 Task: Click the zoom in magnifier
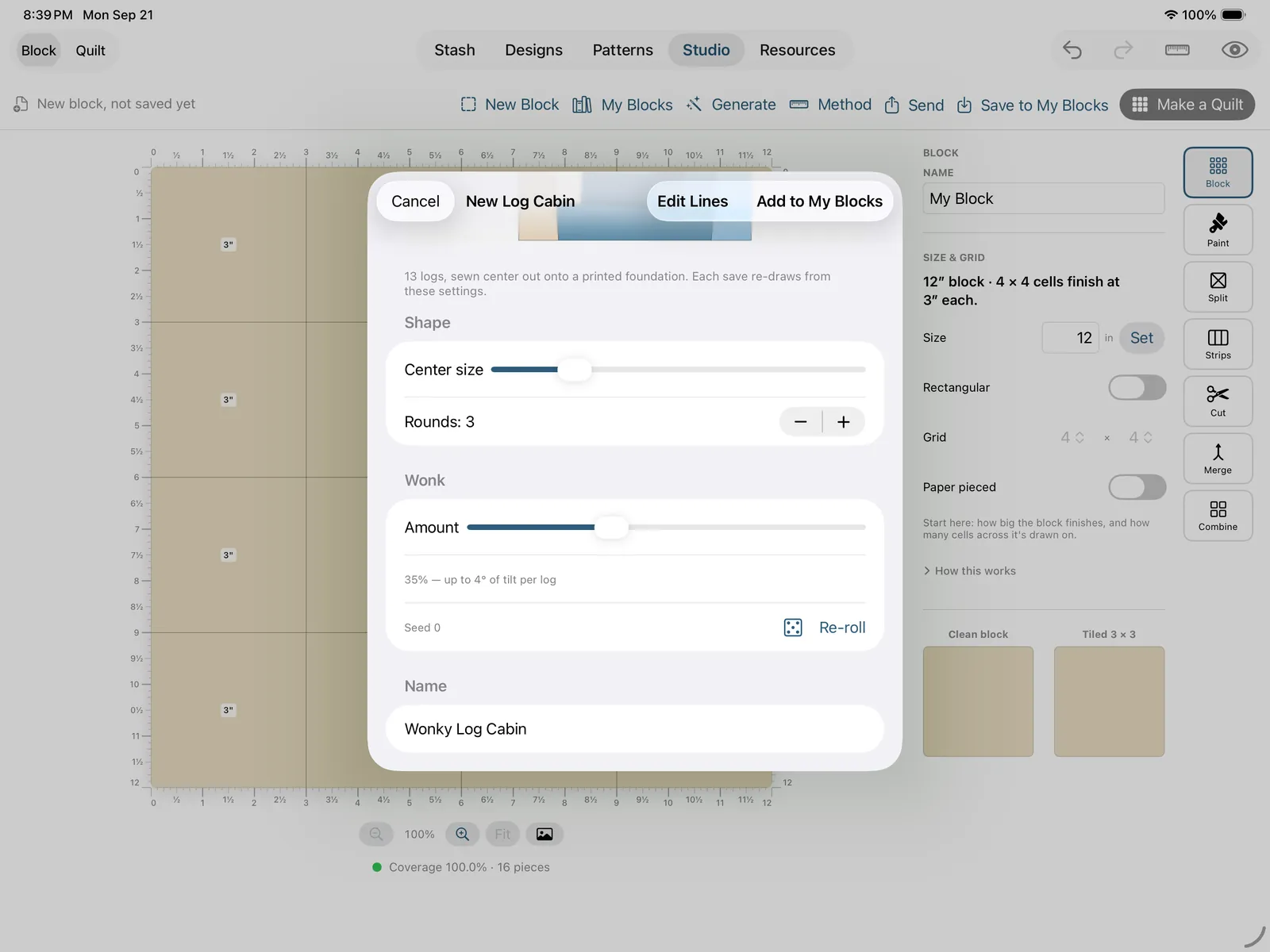click(462, 834)
